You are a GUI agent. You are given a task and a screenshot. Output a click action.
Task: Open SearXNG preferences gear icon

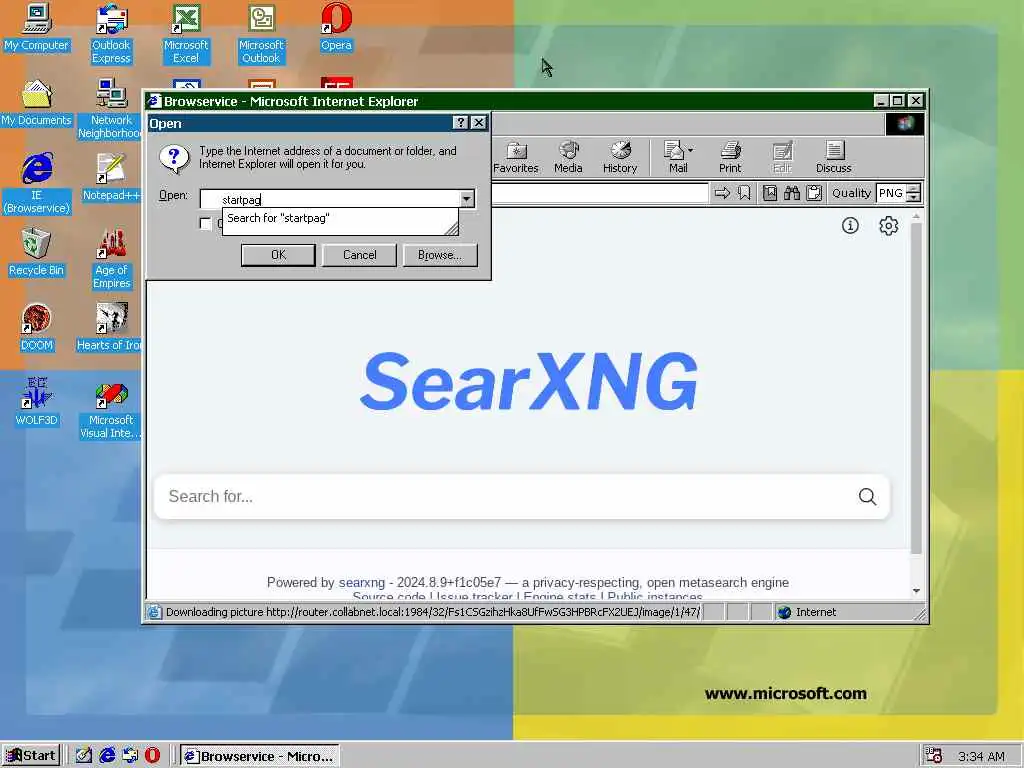click(x=888, y=225)
